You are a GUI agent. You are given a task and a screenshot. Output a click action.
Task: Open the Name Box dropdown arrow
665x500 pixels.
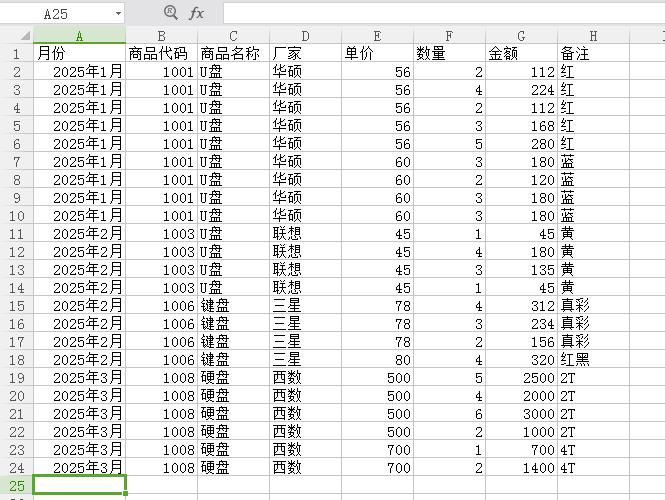118,14
